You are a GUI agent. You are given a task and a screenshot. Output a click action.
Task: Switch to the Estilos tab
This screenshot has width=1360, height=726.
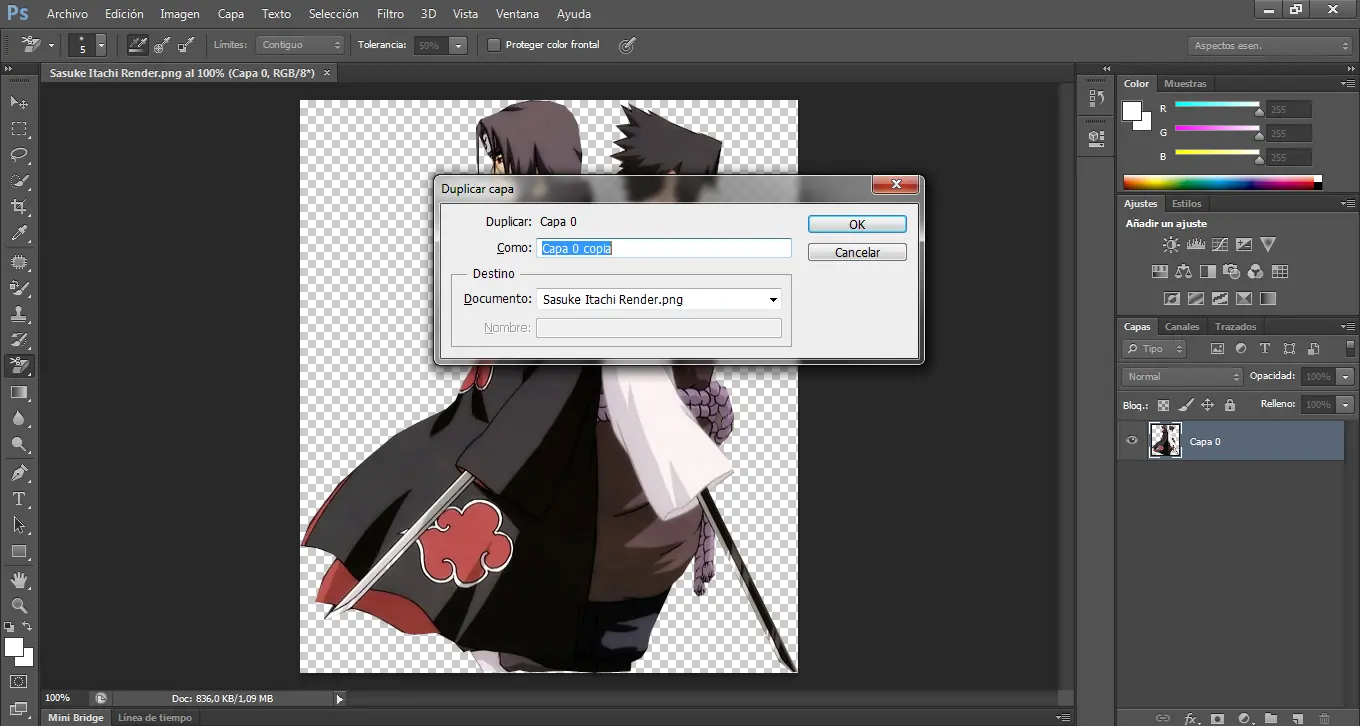tap(1187, 204)
